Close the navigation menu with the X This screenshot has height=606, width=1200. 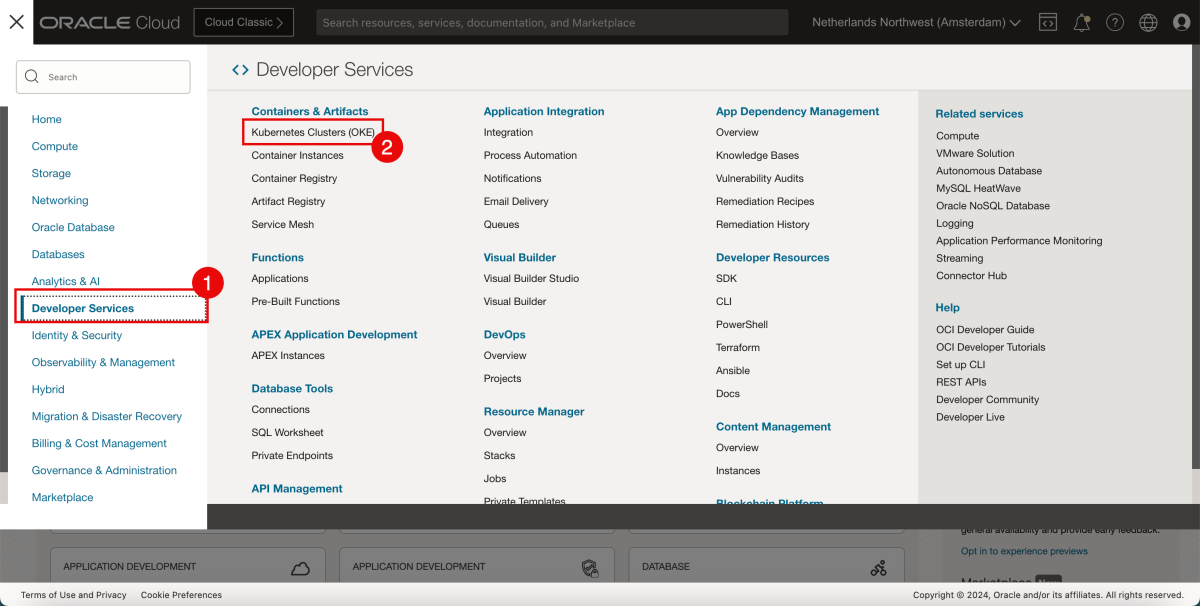click(16, 21)
